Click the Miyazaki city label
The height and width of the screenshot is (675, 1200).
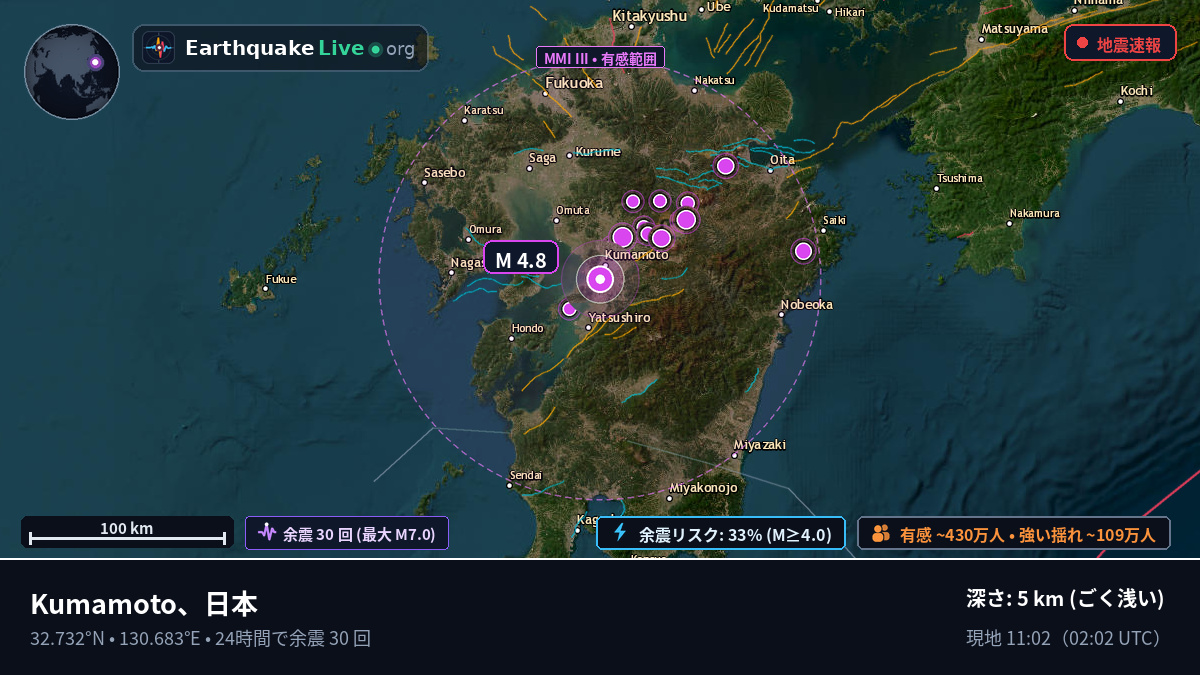click(760, 444)
